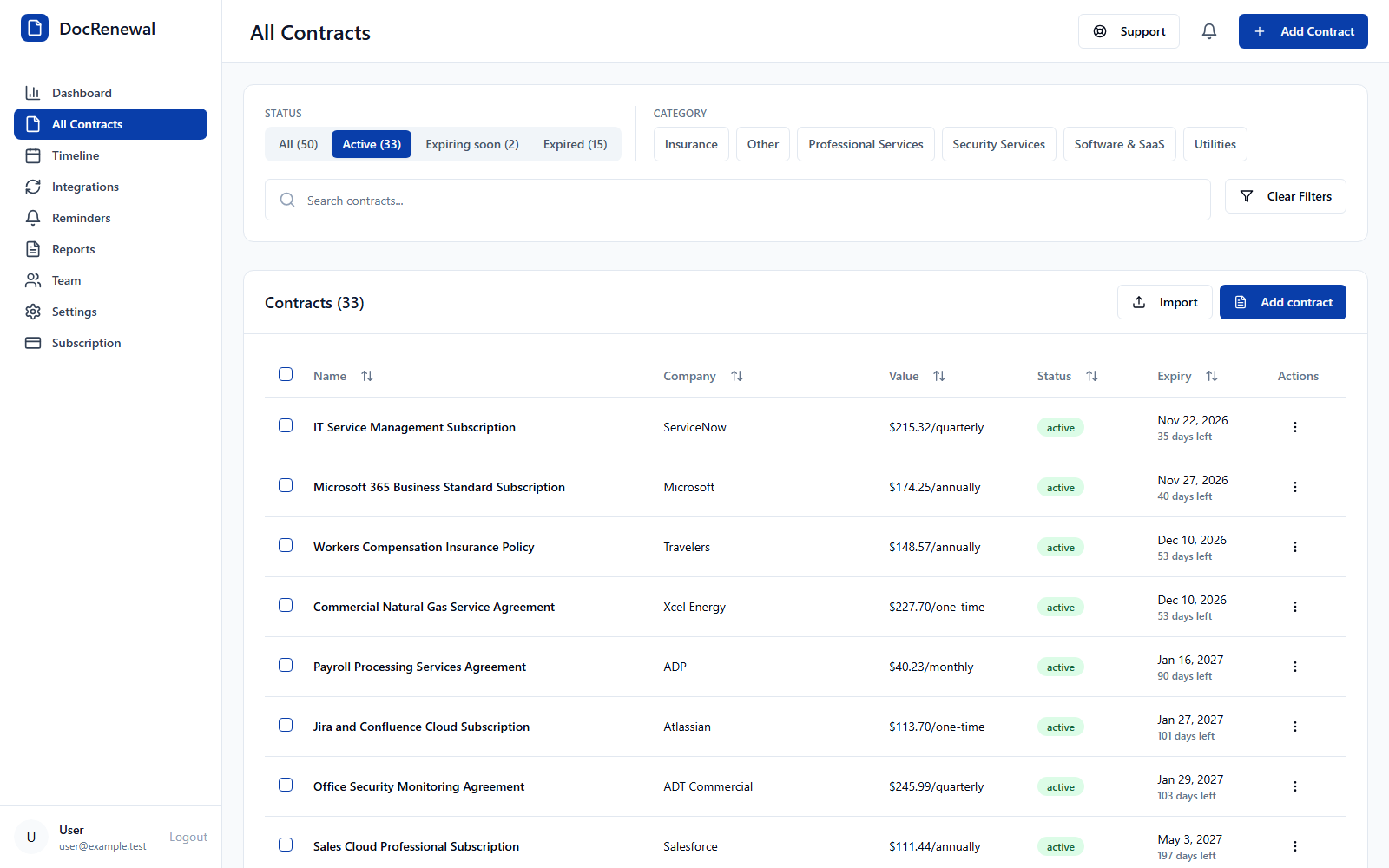
Task: Click the DocRenewal logo icon
Action: [x=35, y=28]
